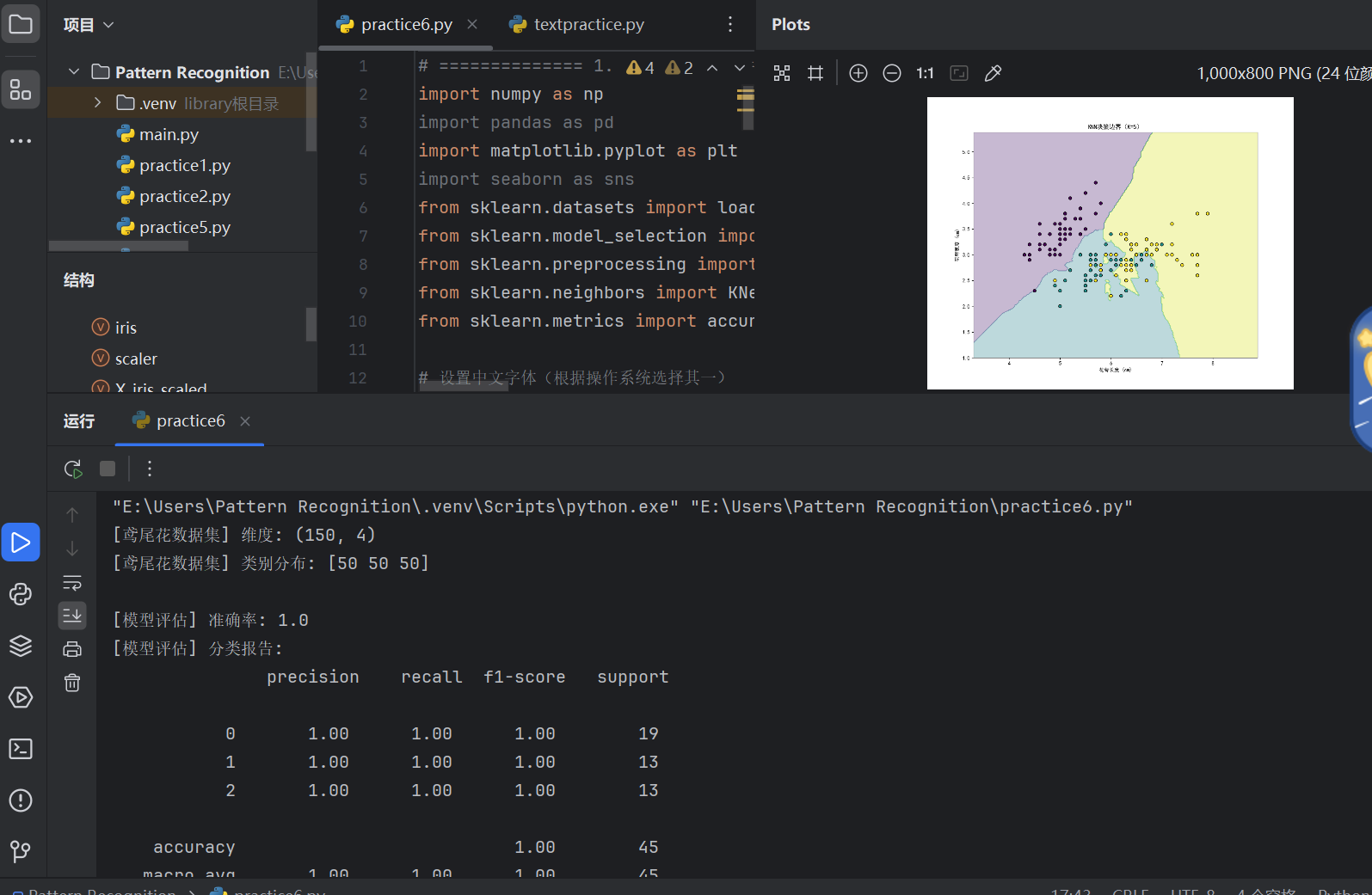Image resolution: width=1372 pixels, height=895 pixels.
Task: Fit plot to window size
Action: [x=782, y=73]
